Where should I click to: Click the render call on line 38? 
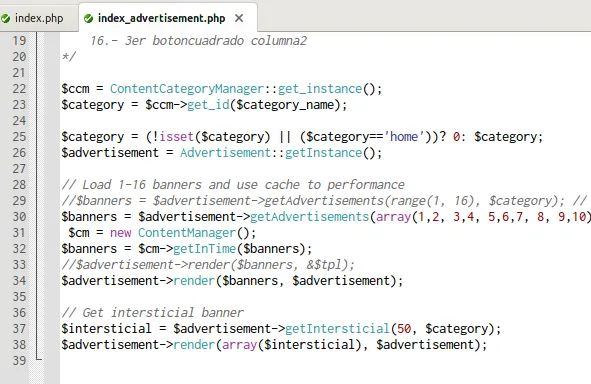pyautogui.click(x=194, y=345)
